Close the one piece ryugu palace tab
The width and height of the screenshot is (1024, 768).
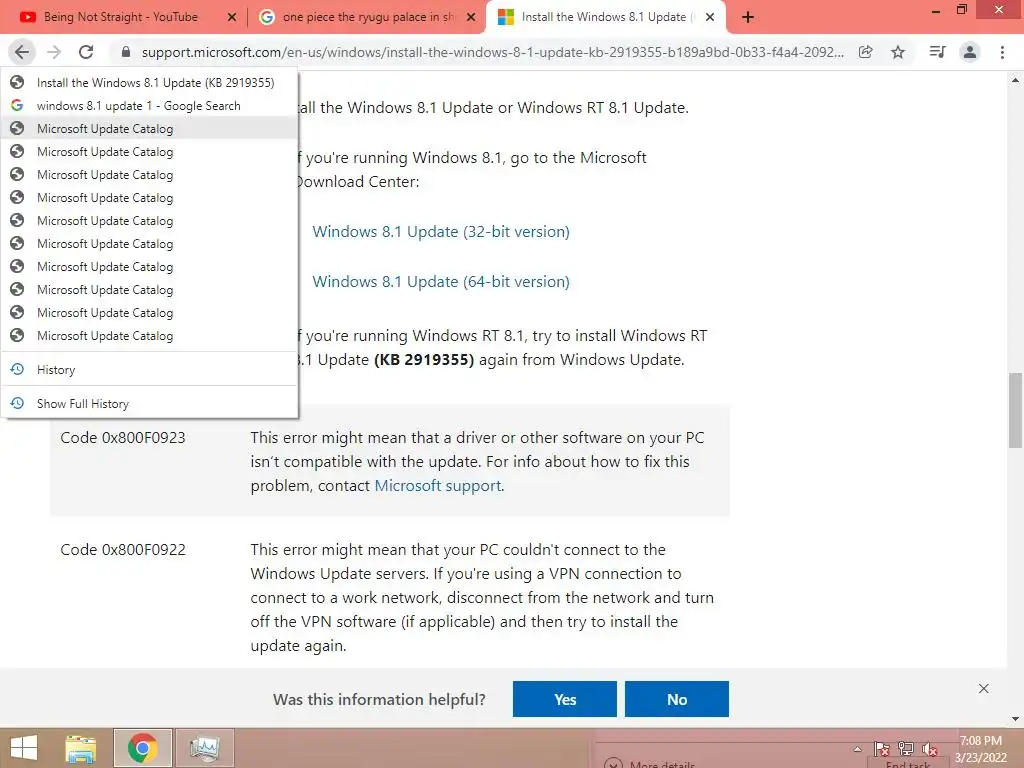coord(471,17)
